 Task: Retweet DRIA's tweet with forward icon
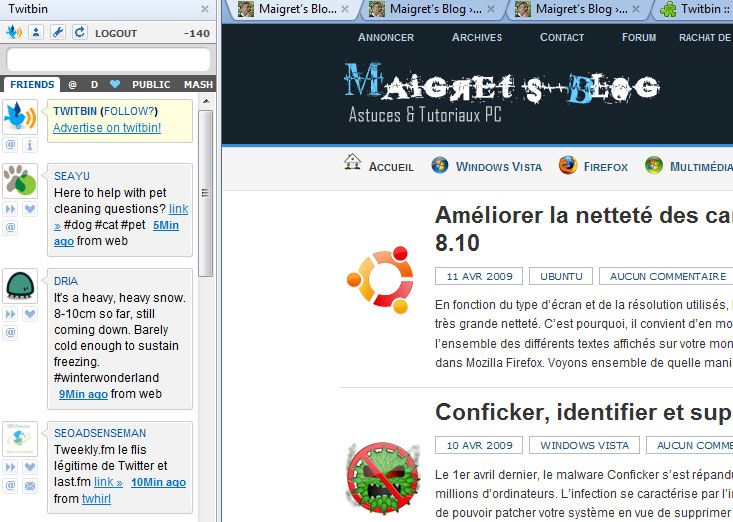coord(10,314)
